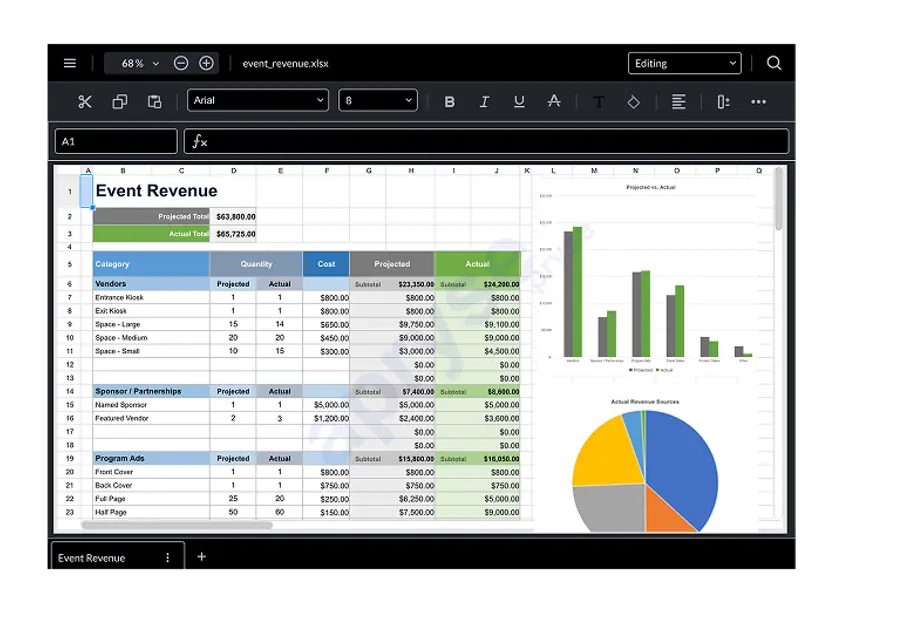Open the Editing mode dropdown
900x632 pixels.
tap(685, 63)
